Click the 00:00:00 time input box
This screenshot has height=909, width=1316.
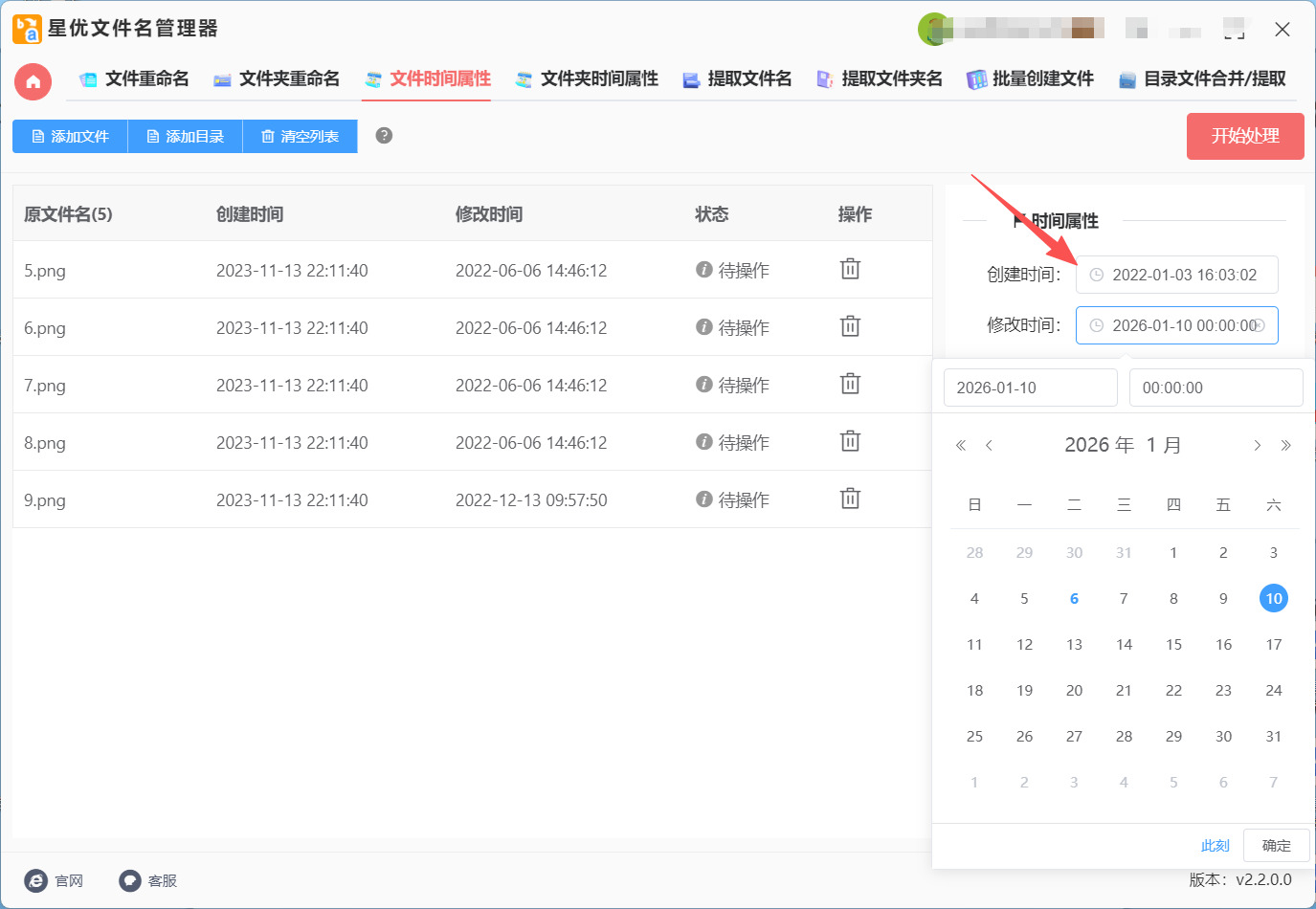click(x=1216, y=388)
